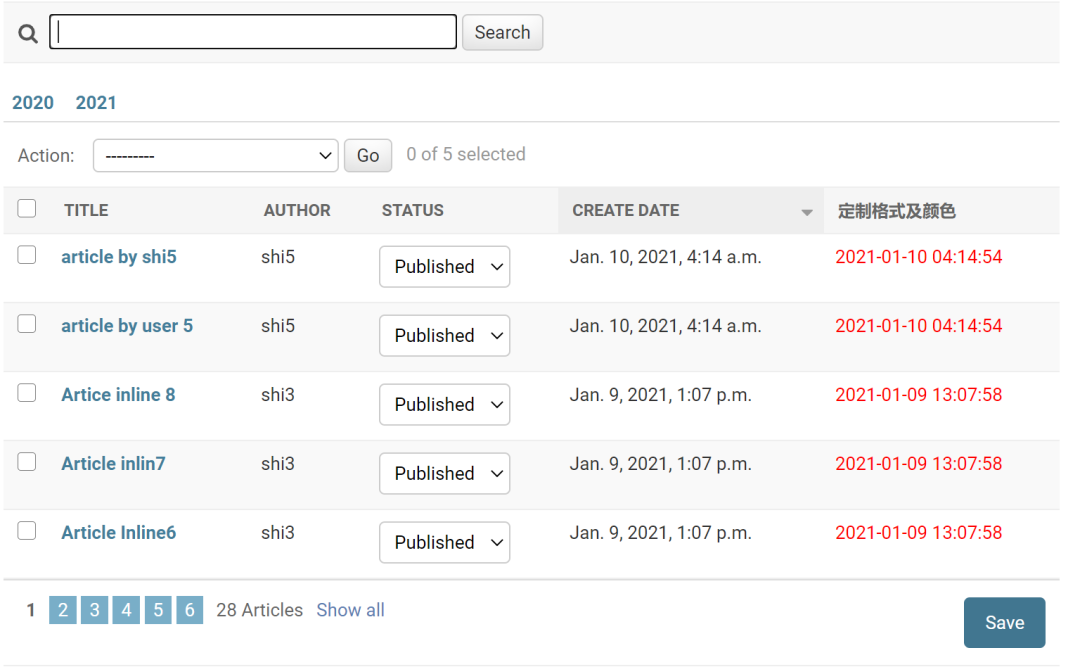Jump to page 6 in pagination
Screen dimensions: 1080x667
pos(190,610)
